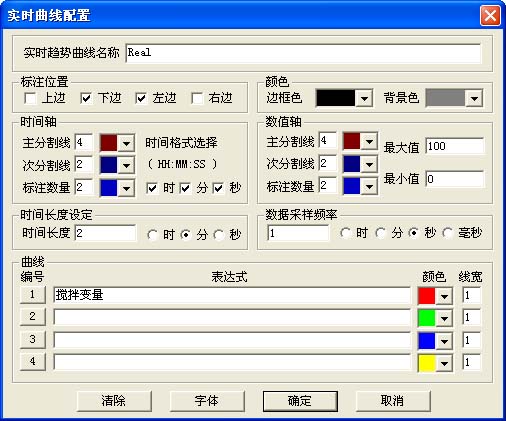Select 时 radio for time length unit

pos(152,235)
